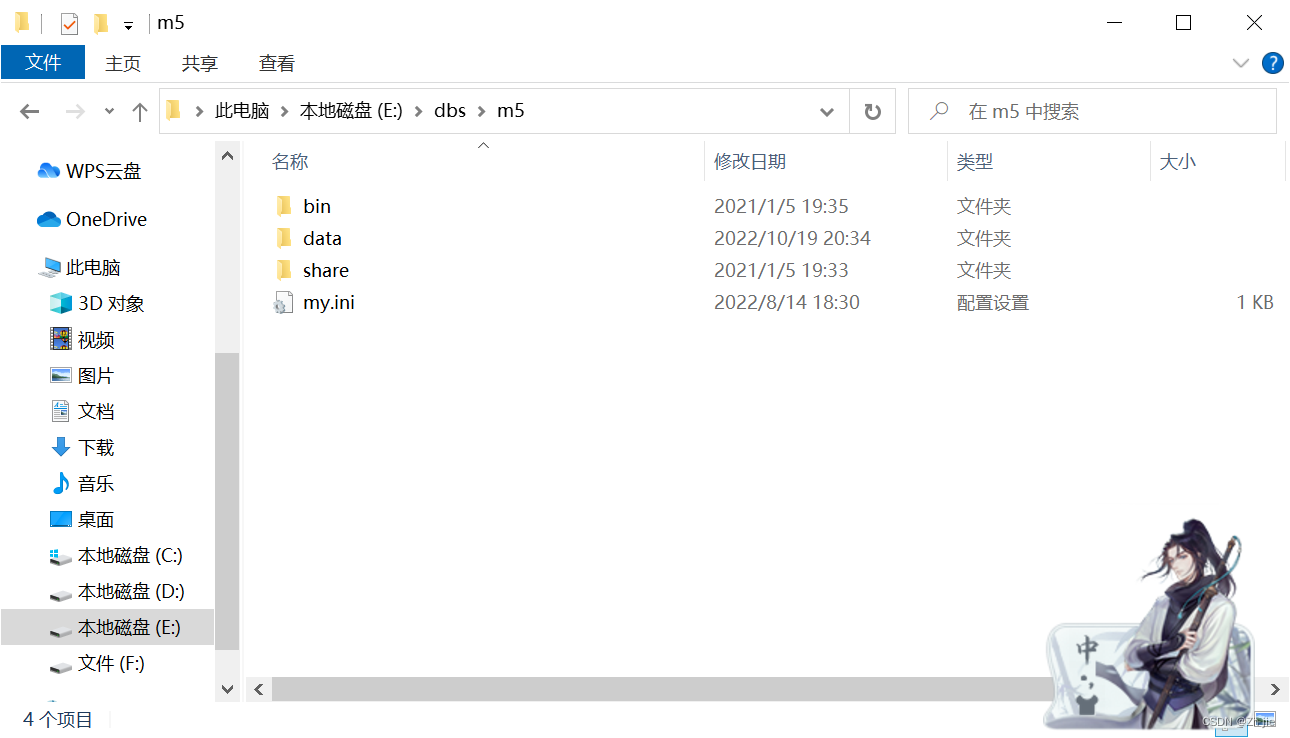Open the quick access toolbar customize dropdown
The image size is (1290, 738).
[129, 25]
